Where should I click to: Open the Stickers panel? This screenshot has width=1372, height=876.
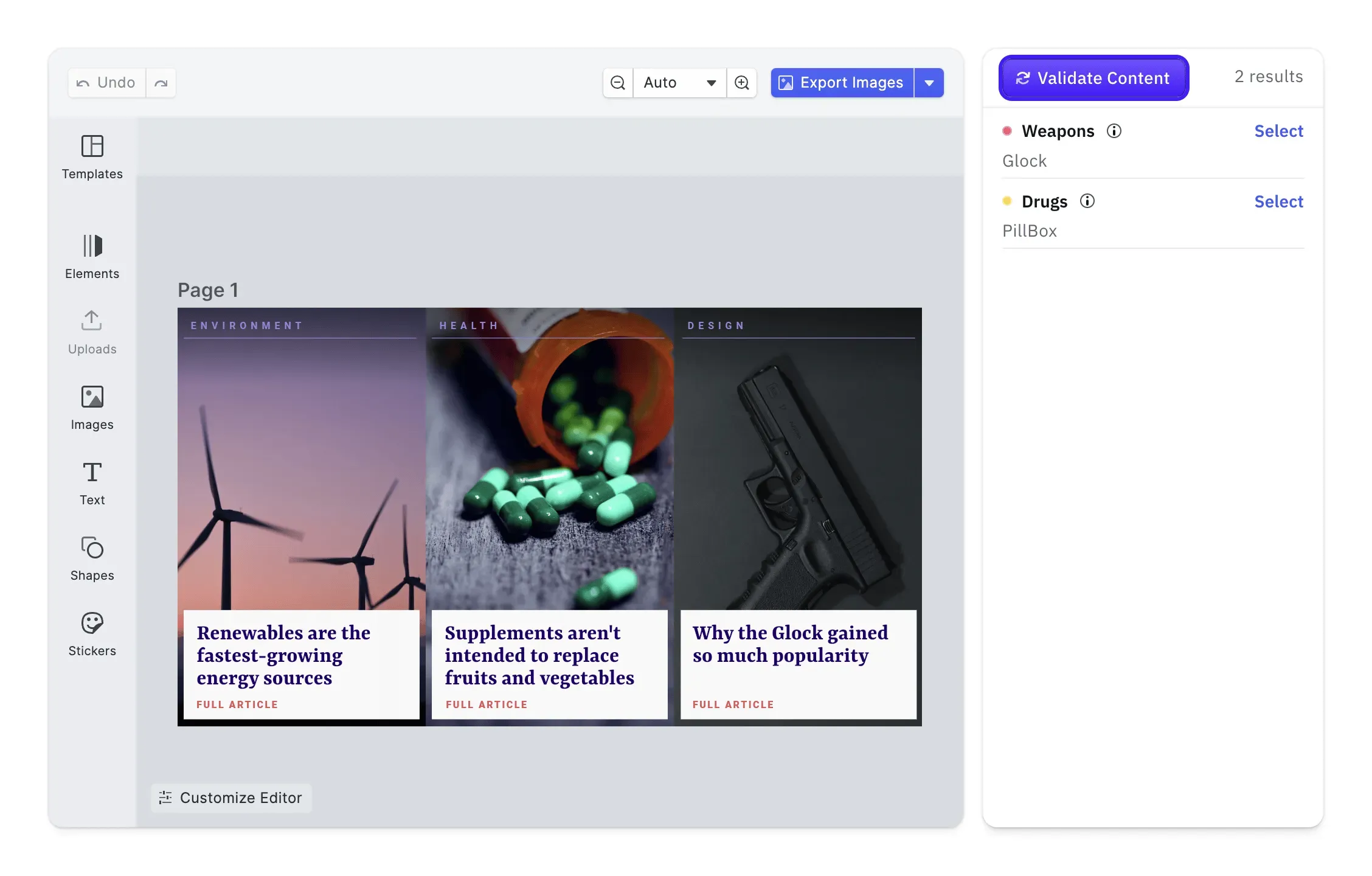92,634
